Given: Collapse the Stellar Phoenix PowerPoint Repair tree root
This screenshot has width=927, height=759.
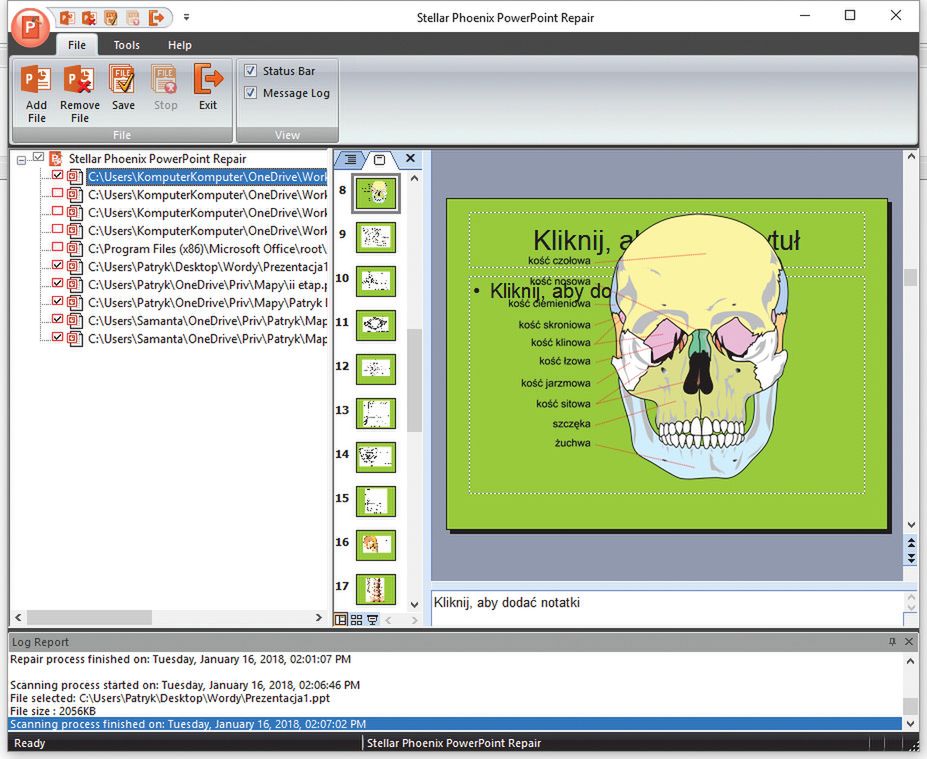Looking at the screenshot, I should (23, 159).
